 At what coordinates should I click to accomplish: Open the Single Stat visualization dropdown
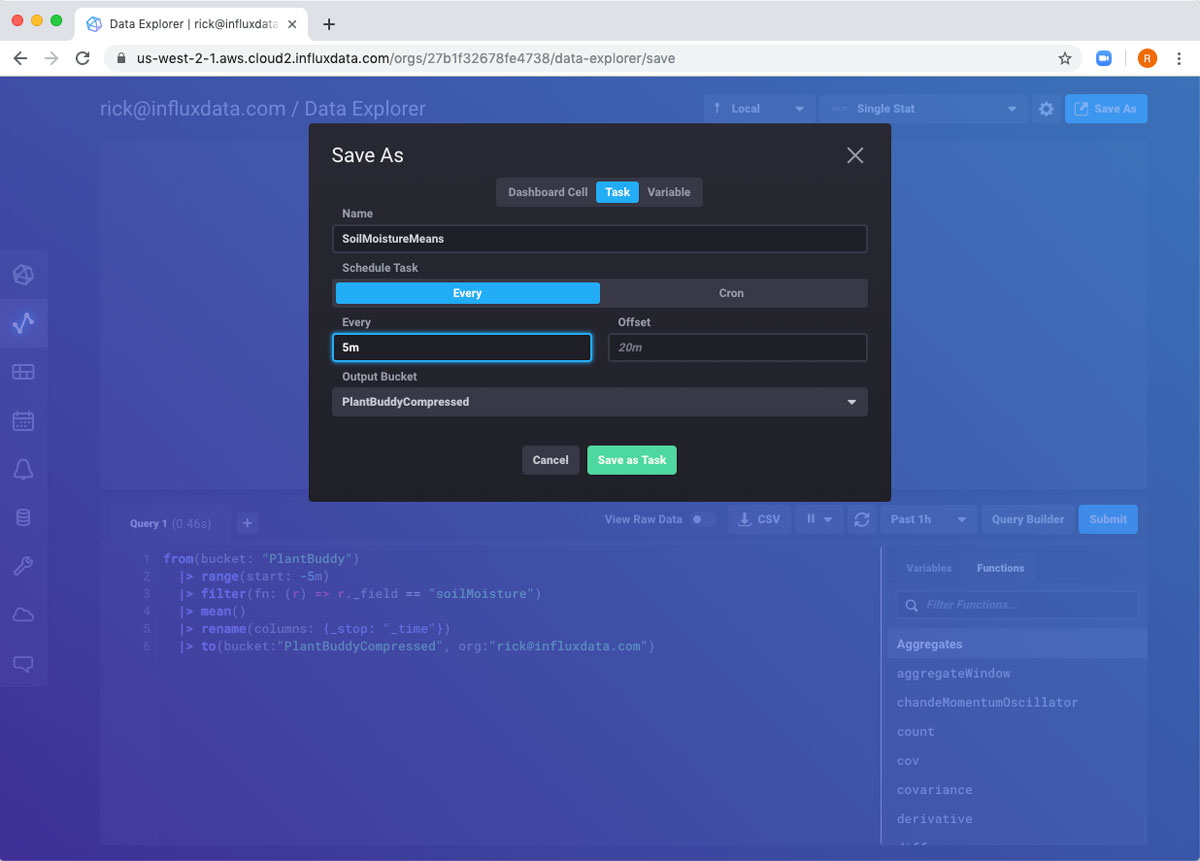pyautogui.click(x=923, y=109)
